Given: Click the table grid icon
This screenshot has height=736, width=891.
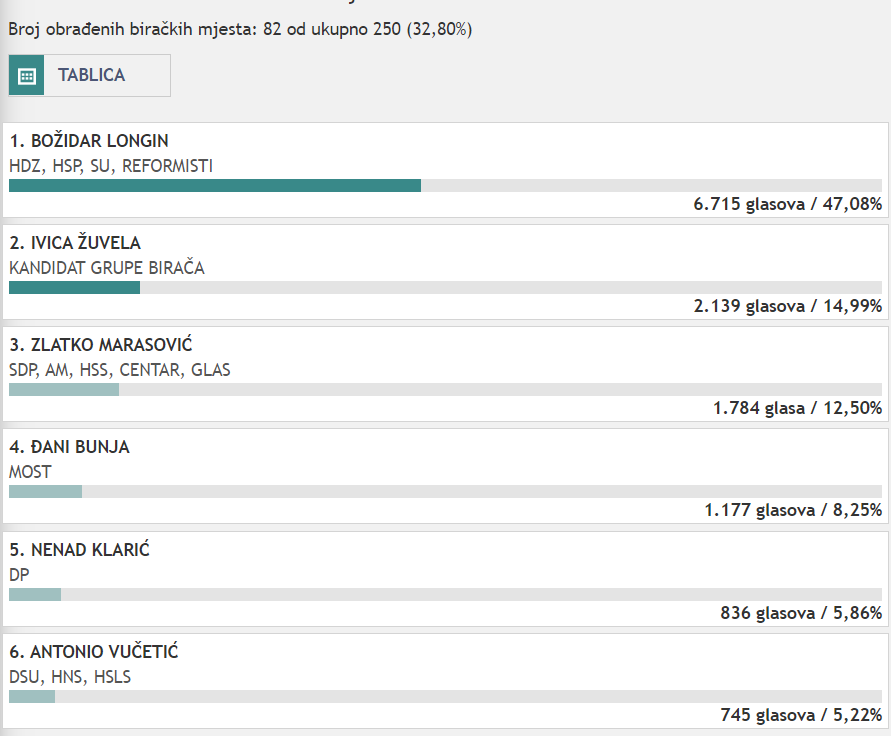Looking at the screenshot, I should click(27, 76).
